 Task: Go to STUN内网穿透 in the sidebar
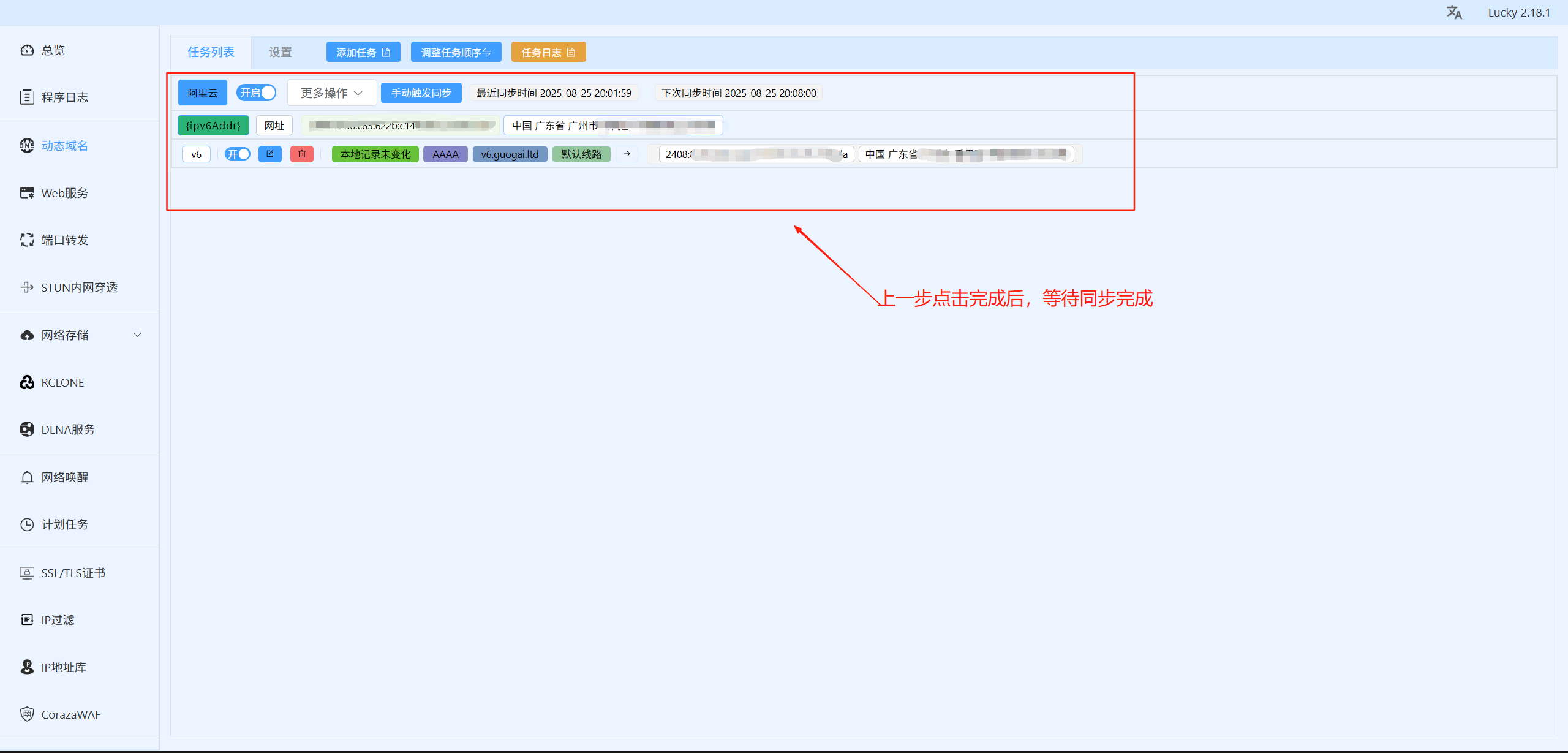pyautogui.click(x=79, y=287)
